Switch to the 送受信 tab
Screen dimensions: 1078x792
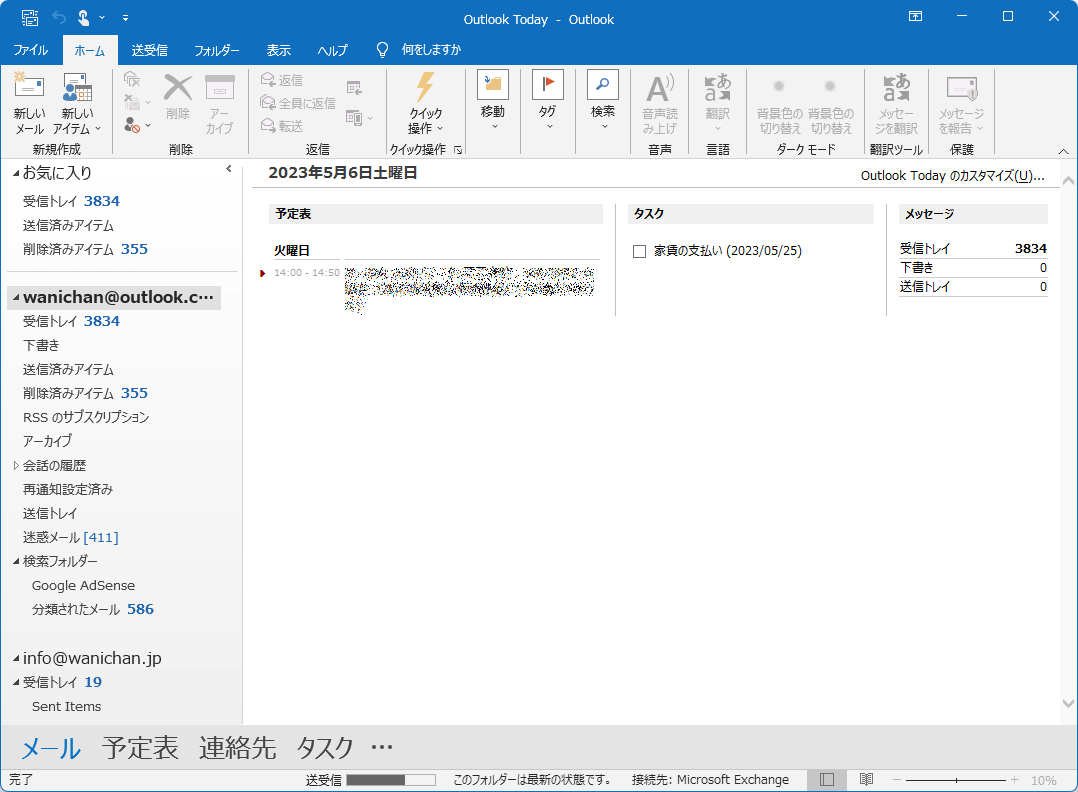click(149, 50)
